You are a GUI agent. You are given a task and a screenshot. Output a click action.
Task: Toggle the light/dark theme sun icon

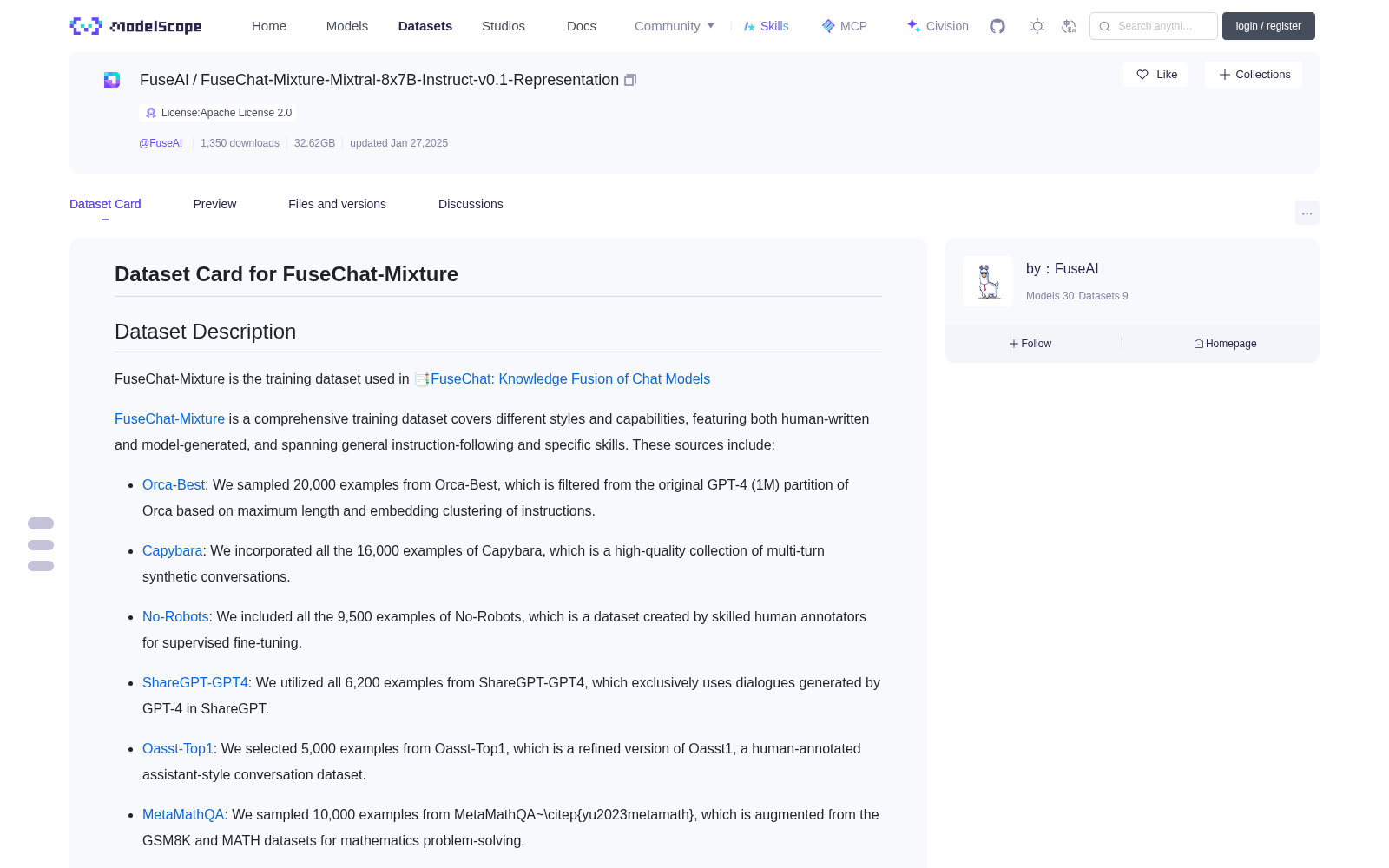pos(1037,26)
